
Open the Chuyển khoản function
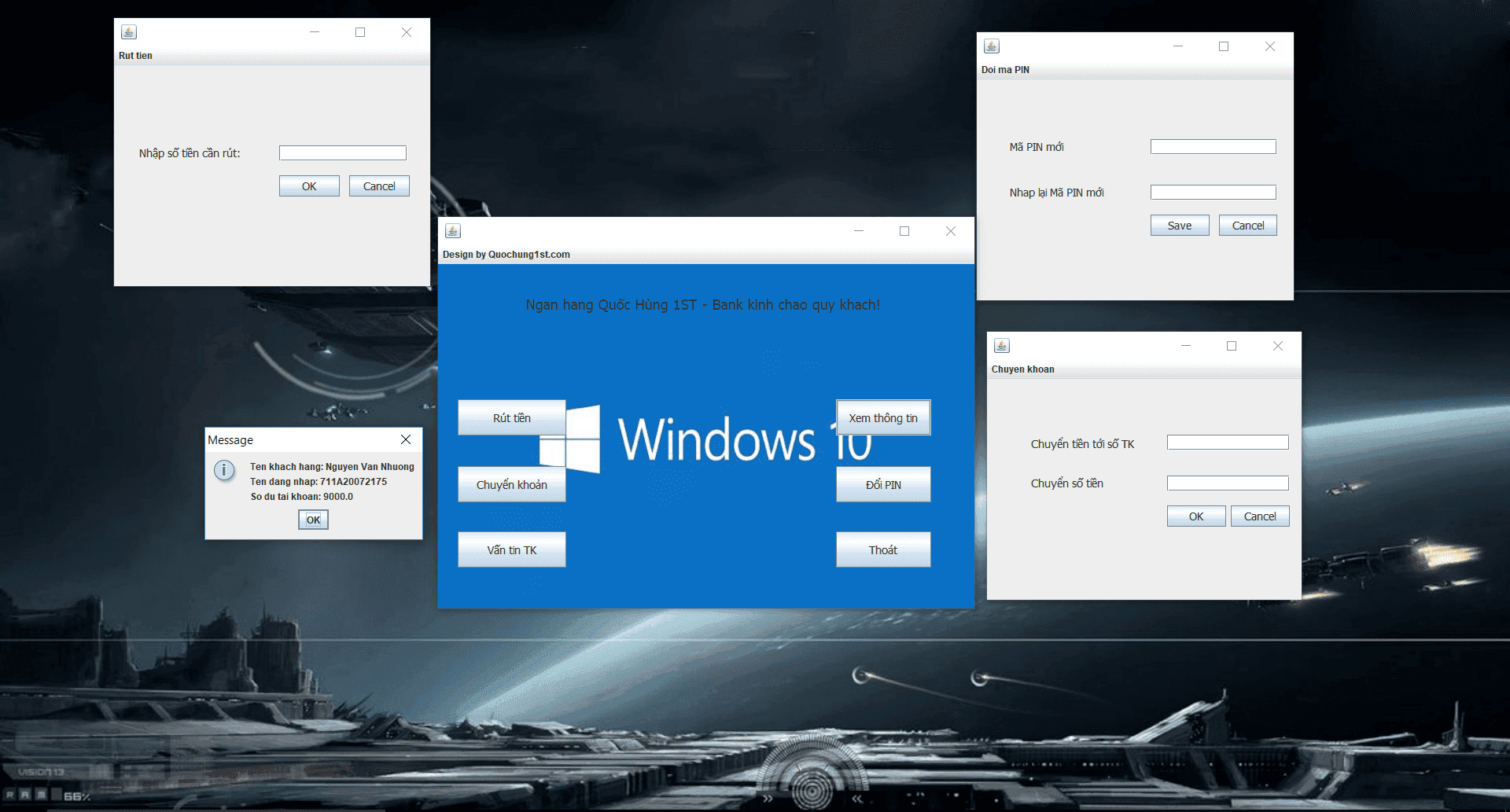pos(511,484)
